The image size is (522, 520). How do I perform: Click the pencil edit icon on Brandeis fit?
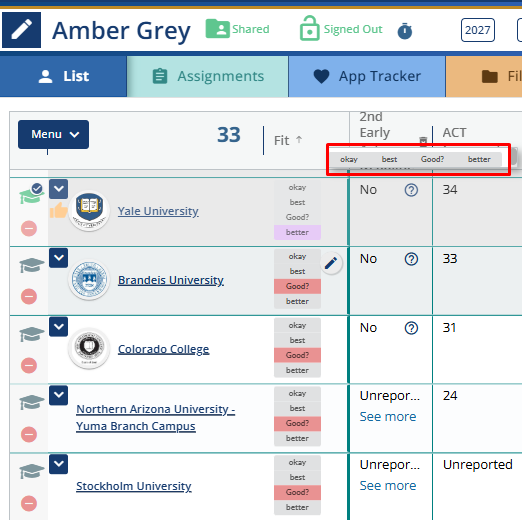click(x=331, y=263)
